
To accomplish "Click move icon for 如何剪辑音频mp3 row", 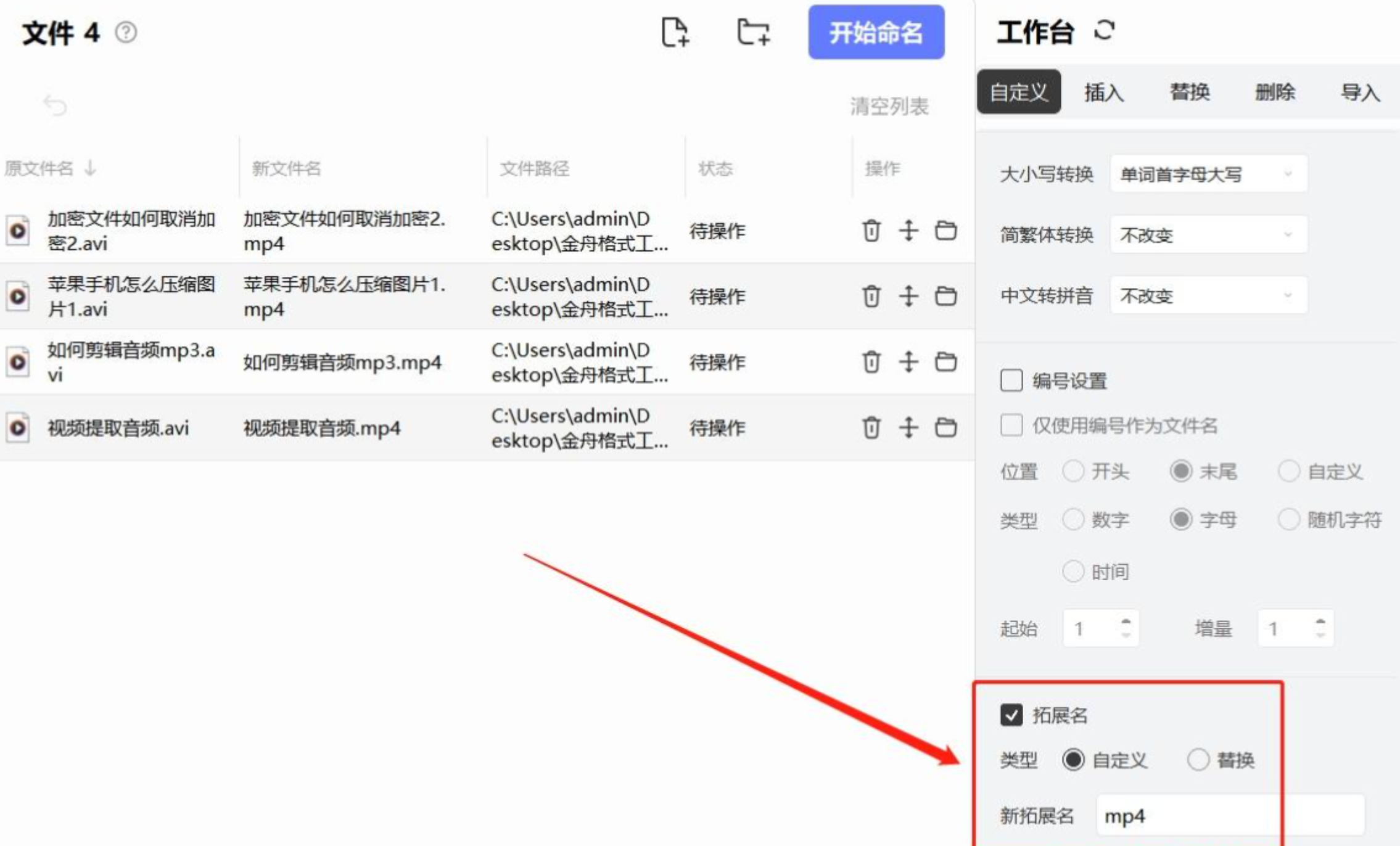I will click(x=908, y=362).
